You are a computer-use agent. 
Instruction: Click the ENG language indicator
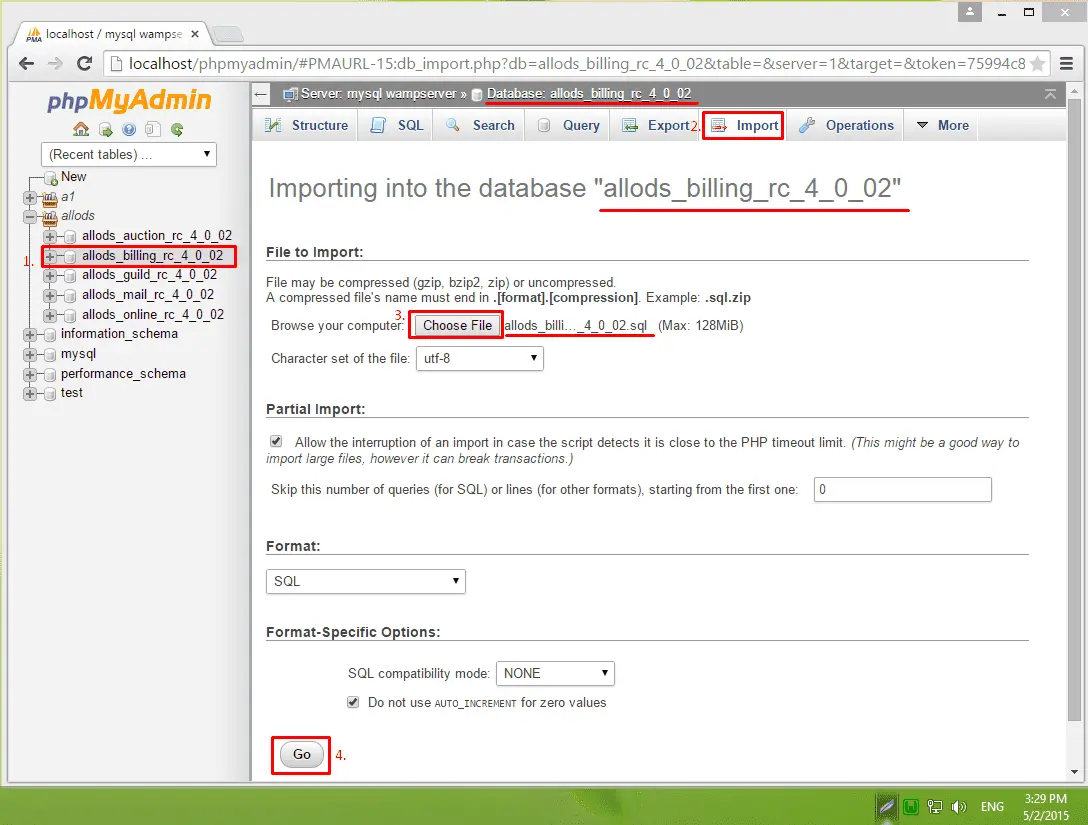tap(992, 807)
